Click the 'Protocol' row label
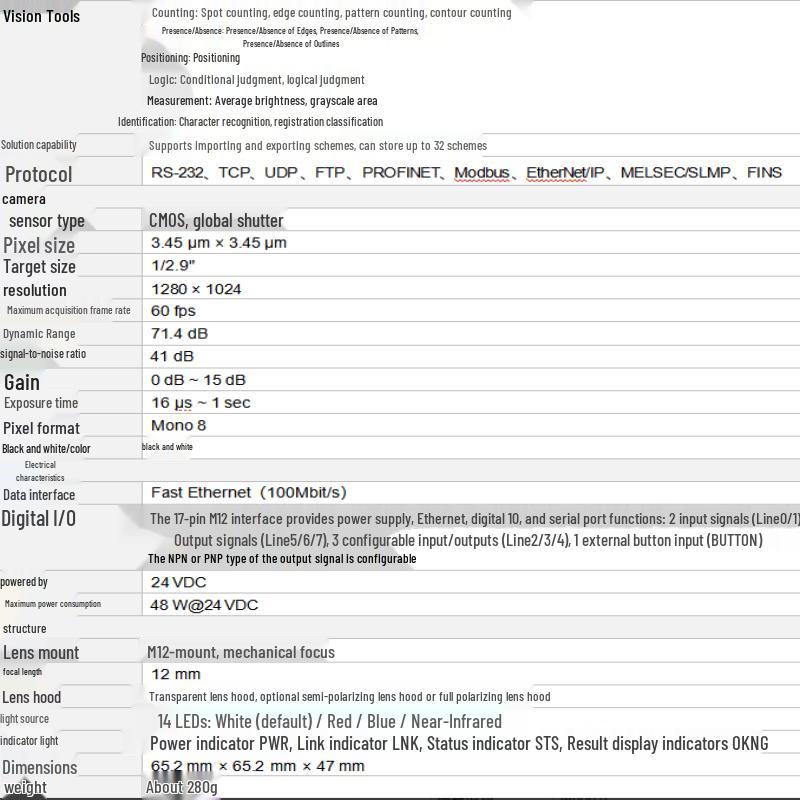 [x=39, y=174]
